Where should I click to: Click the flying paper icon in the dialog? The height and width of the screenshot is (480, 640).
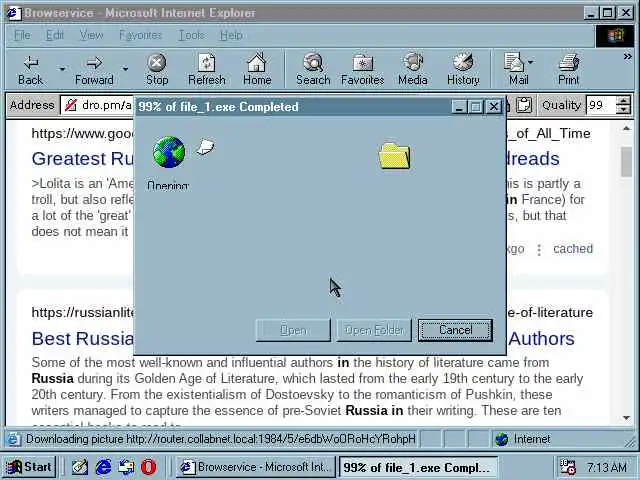coord(205,147)
